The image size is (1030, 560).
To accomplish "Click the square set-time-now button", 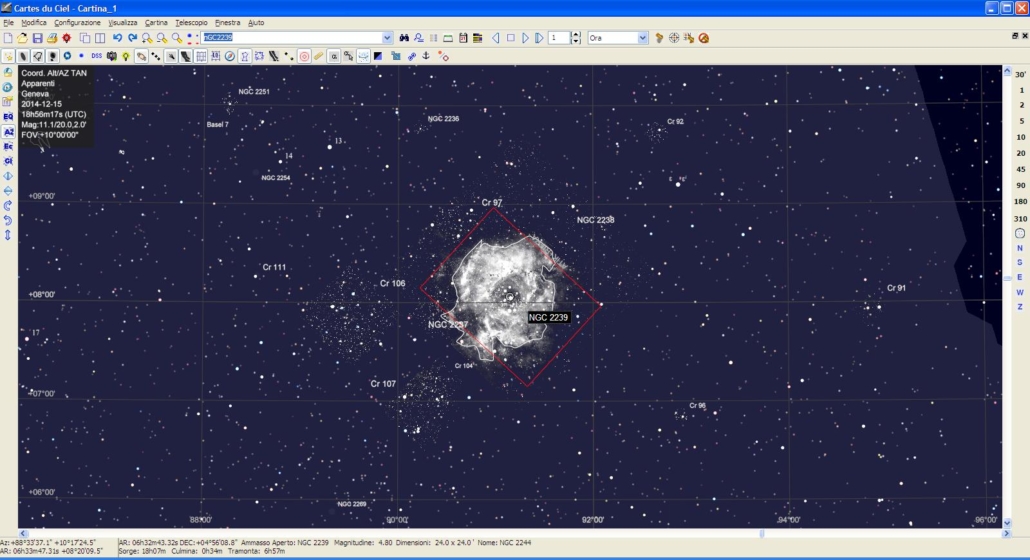I will (510, 38).
